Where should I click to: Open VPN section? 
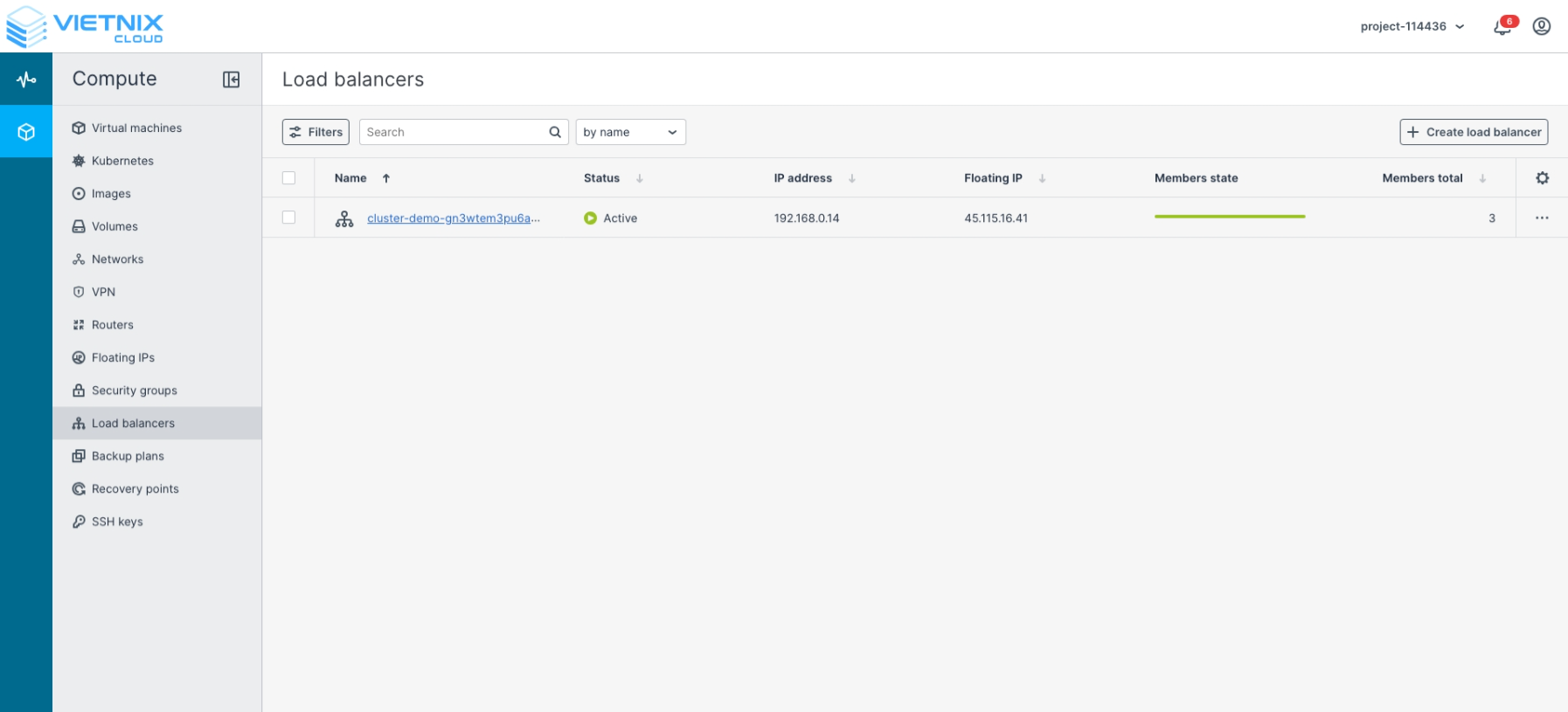pyautogui.click(x=157, y=292)
